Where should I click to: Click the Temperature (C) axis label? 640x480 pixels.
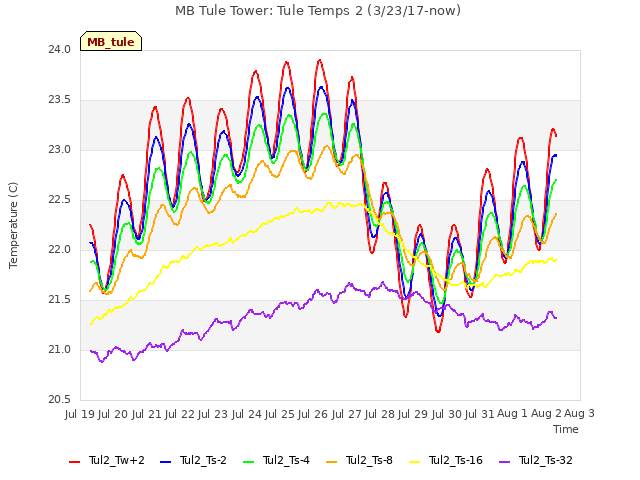13,225
